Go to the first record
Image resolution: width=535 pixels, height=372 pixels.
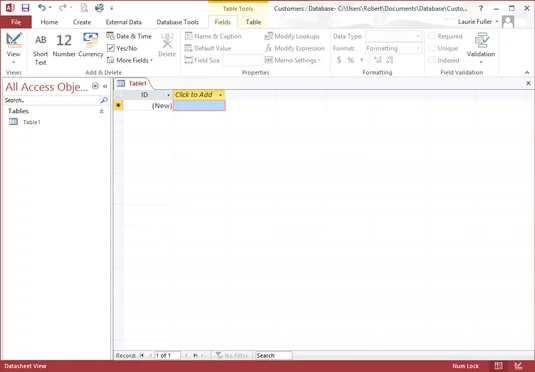(x=142, y=355)
